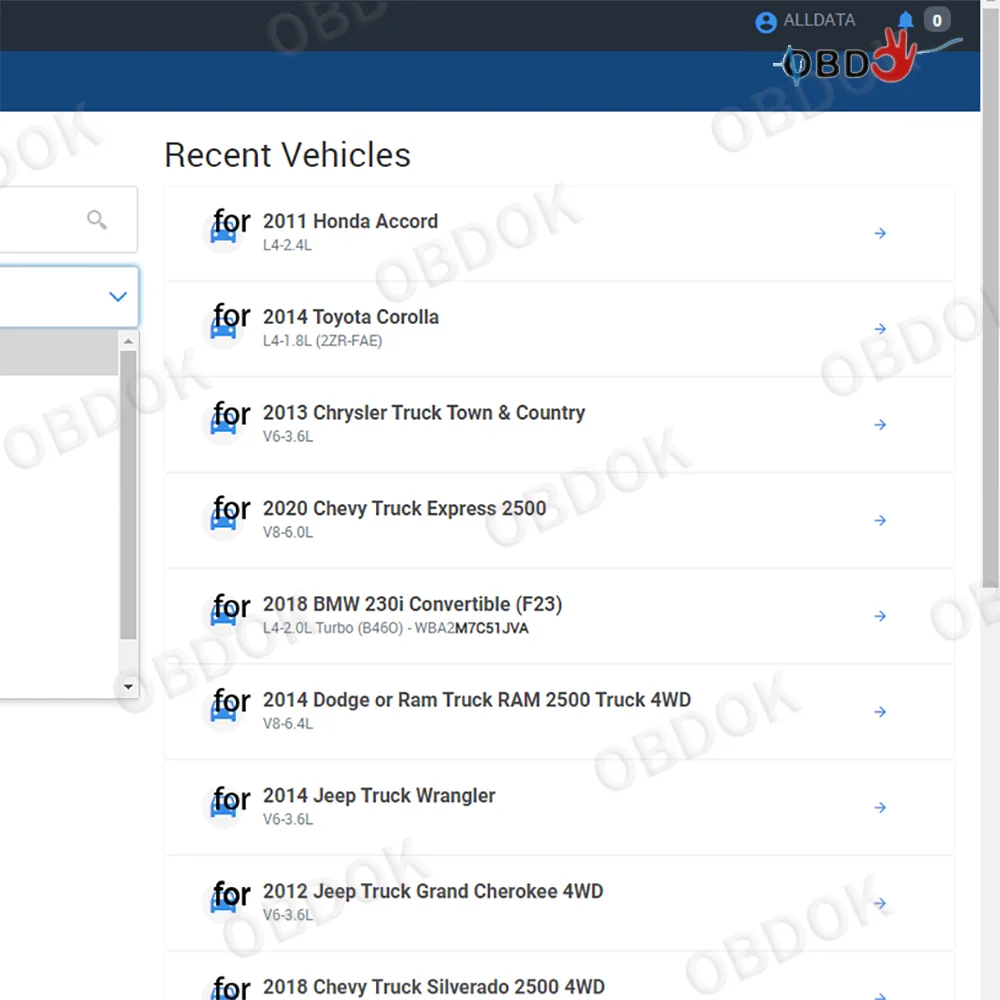The width and height of the screenshot is (1000, 1000).
Task: Click BMW engine line L4-2.0L Turbo (B46O)
Action: [x=395, y=628]
